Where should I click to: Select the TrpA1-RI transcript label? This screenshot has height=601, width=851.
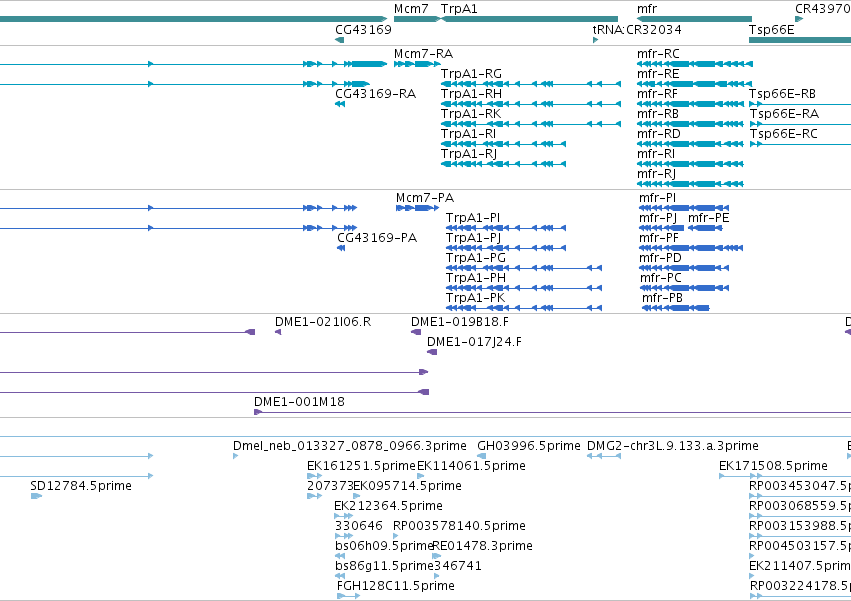pyautogui.click(x=468, y=134)
